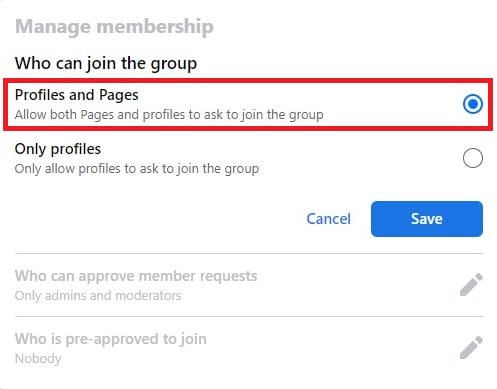Screen dimensions: 497x389
Task: Click the 'Profiles and Pages' option title
Action: click(x=77, y=95)
